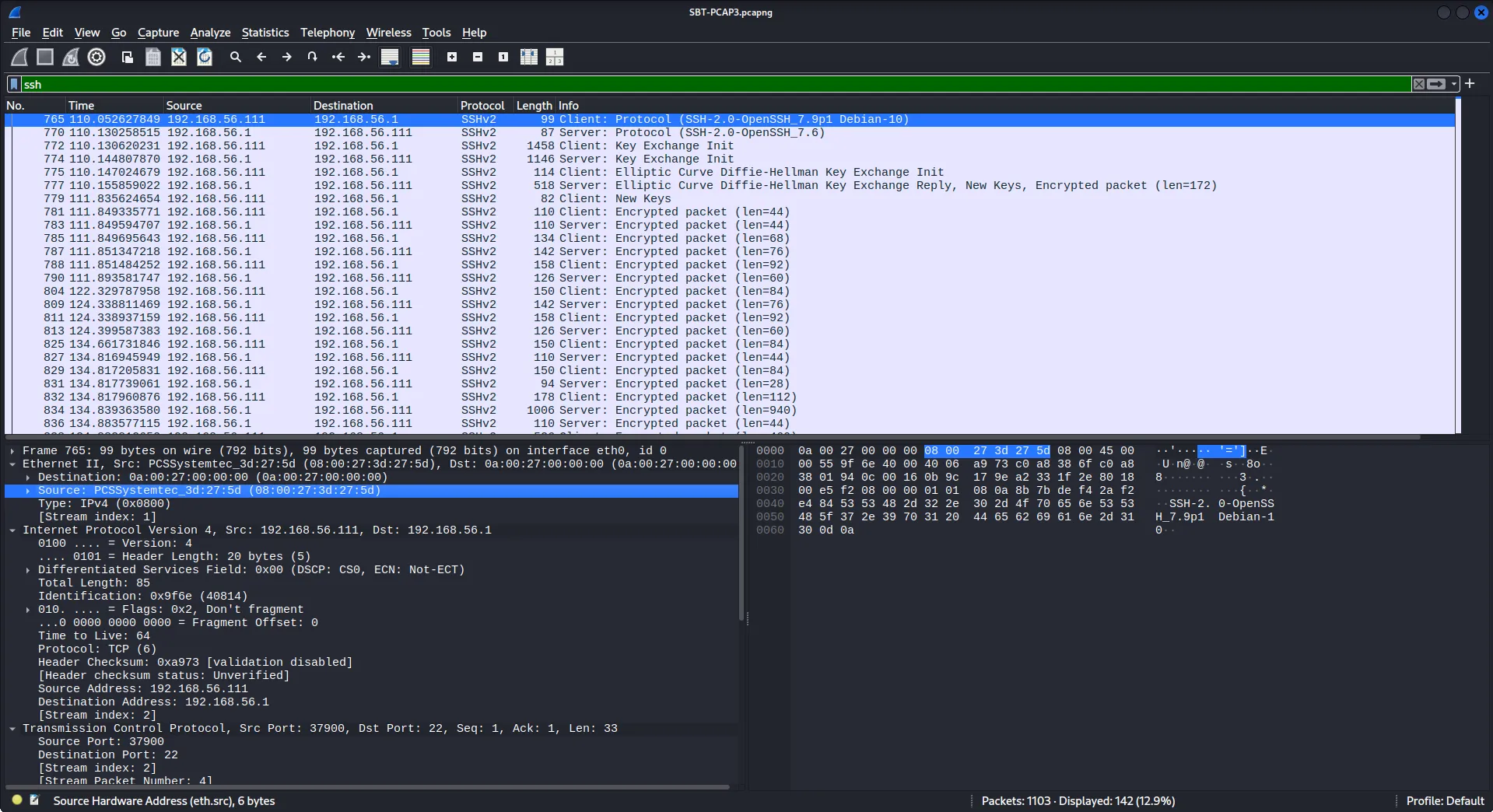Expand the Frame 765 tree node
This screenshot has width=1493, height=812.
point(12,451)
